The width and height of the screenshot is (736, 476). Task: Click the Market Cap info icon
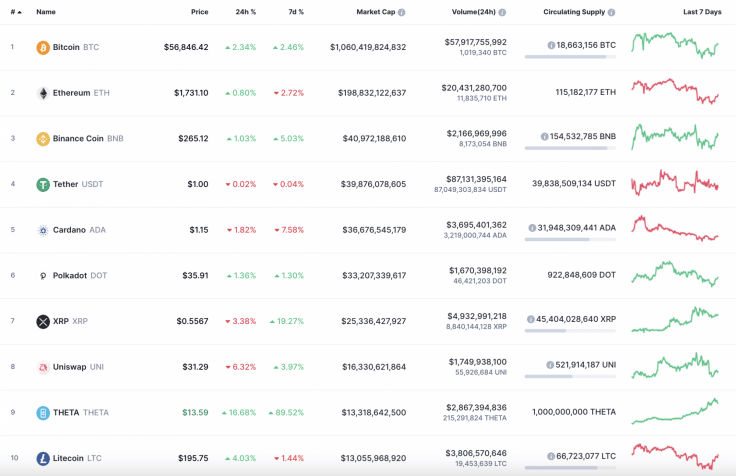point(402,13)
